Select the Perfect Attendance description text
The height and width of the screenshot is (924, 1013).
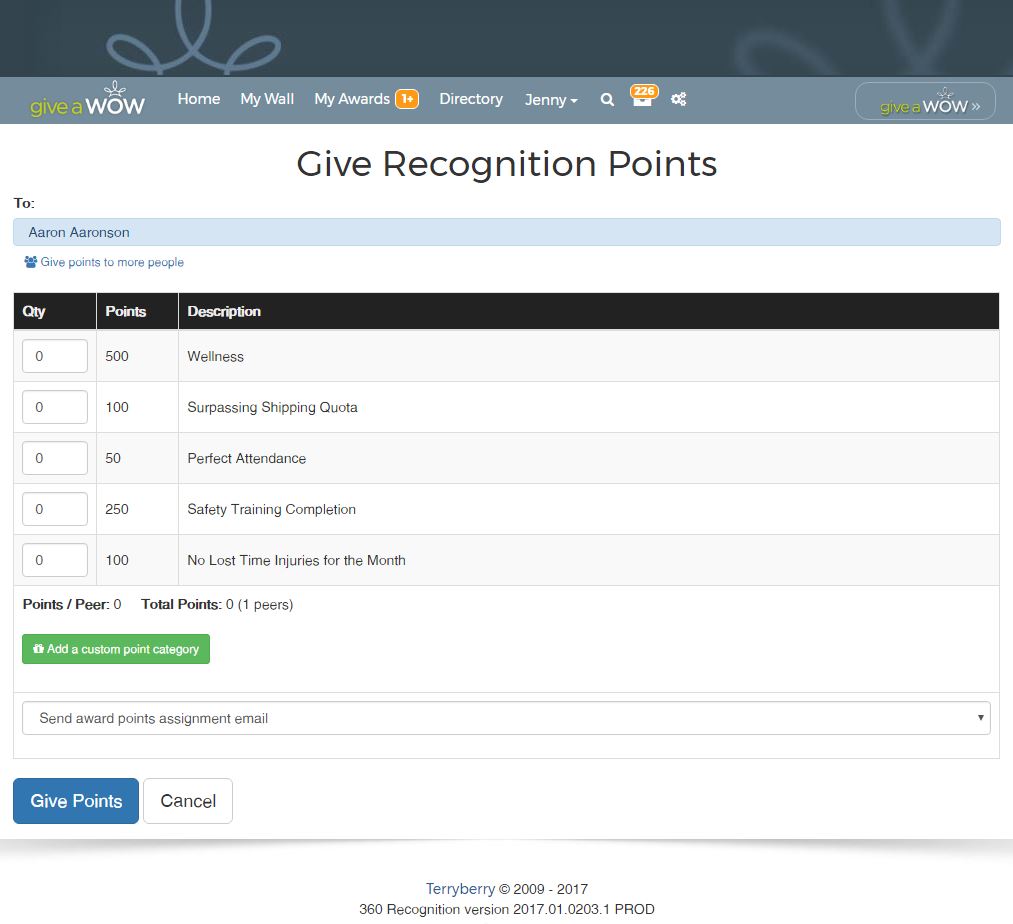247,458
